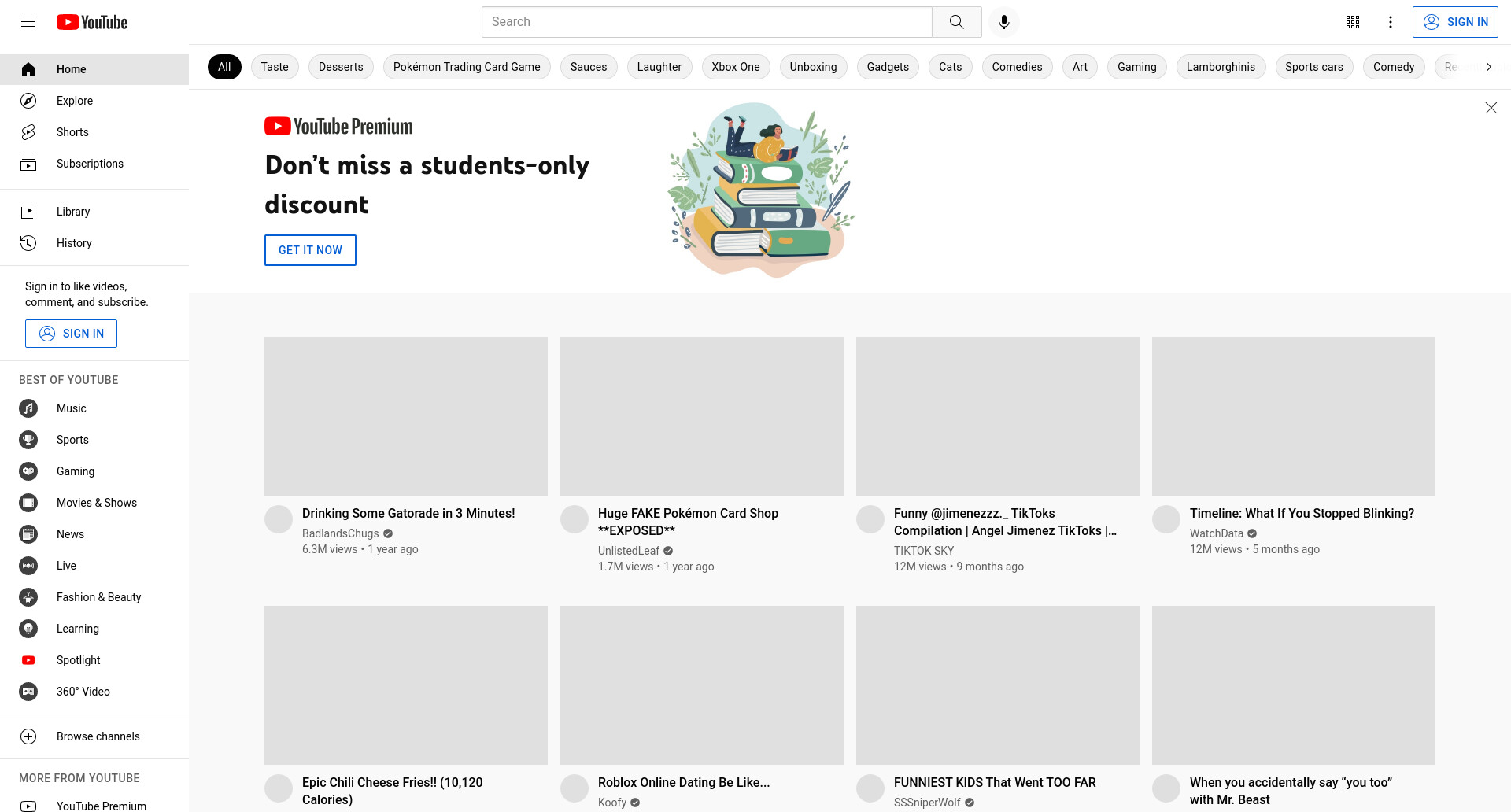
Task: Click the Learning lightbulb icon
Action: pos(28,629)
